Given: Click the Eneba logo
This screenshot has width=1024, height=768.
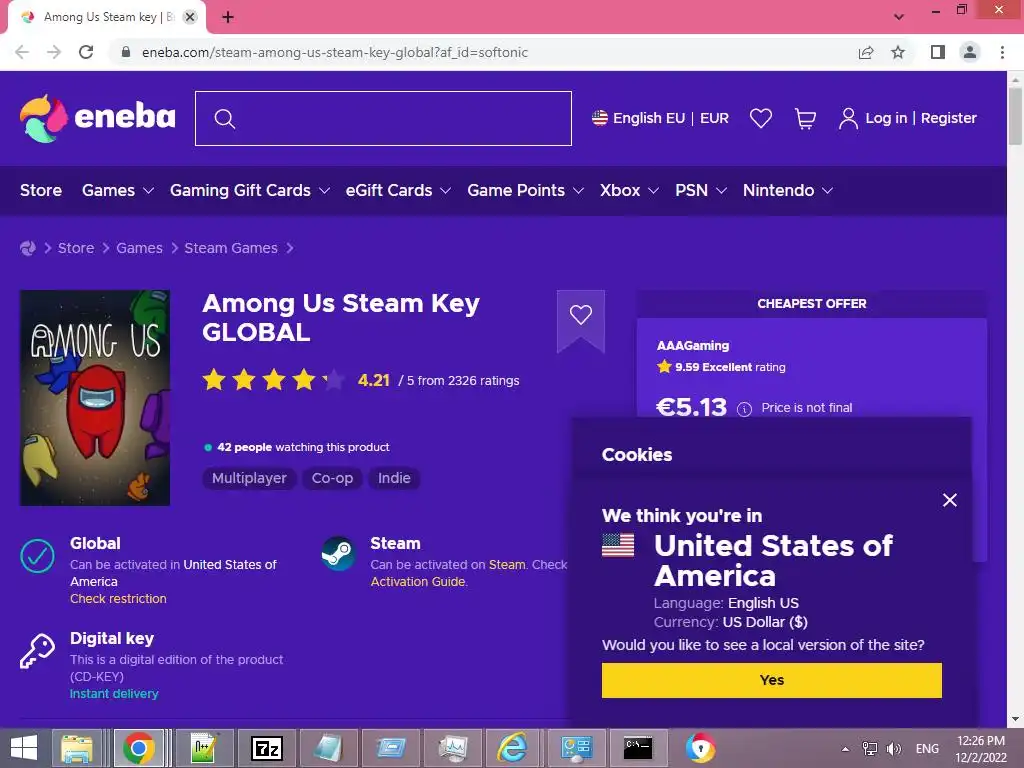Looking at the screenshot, I should pos(97,118).
